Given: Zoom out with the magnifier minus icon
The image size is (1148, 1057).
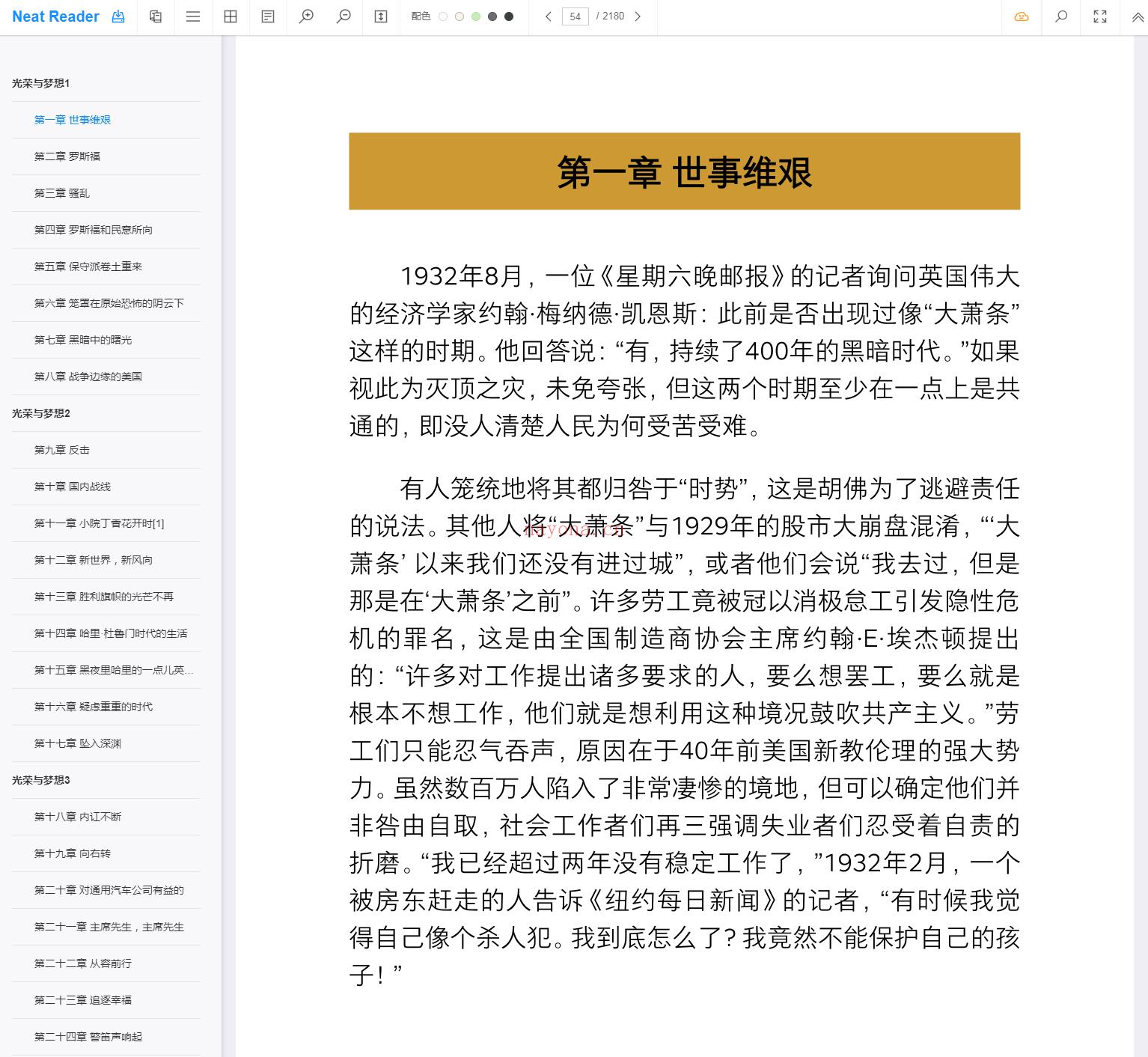Looking at the screenshot, I should coord(344,16).
